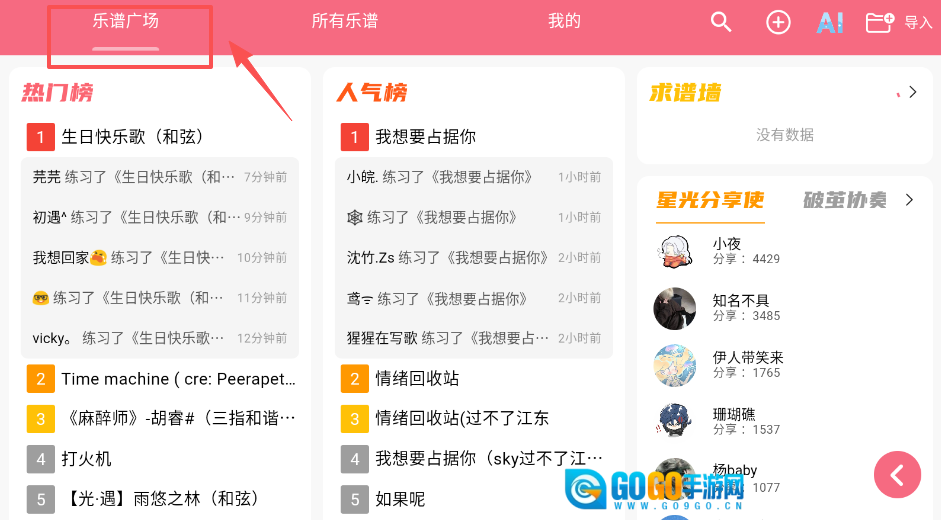The width and height of the screenshot is (941, 520).
Task: Click 小皖's practice record entry
Action: pos(474,177)
